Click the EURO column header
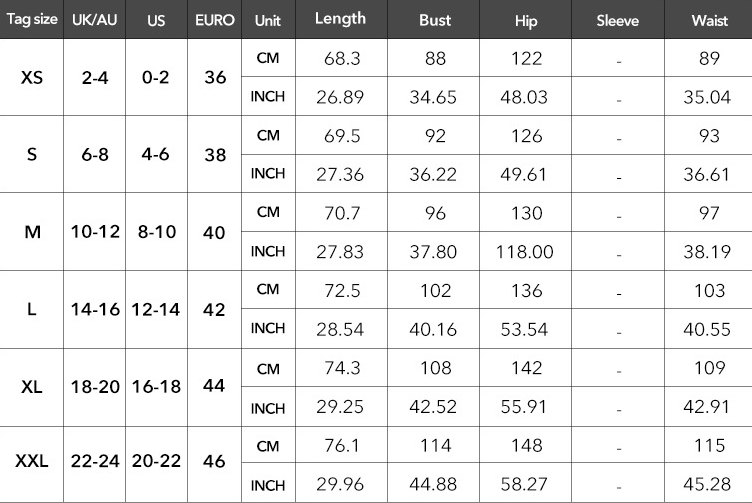Image resolution: width=752 pixels, height=503 pixels. [215, 20]
